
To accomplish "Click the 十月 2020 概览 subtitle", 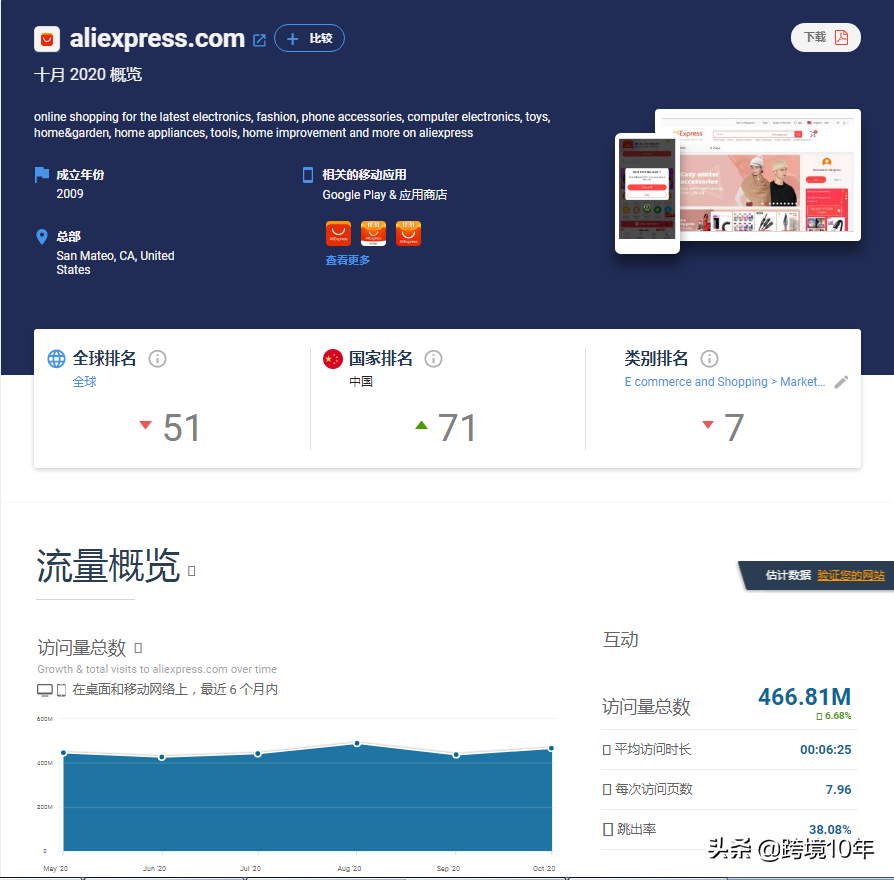I will [x=88, y=75].
